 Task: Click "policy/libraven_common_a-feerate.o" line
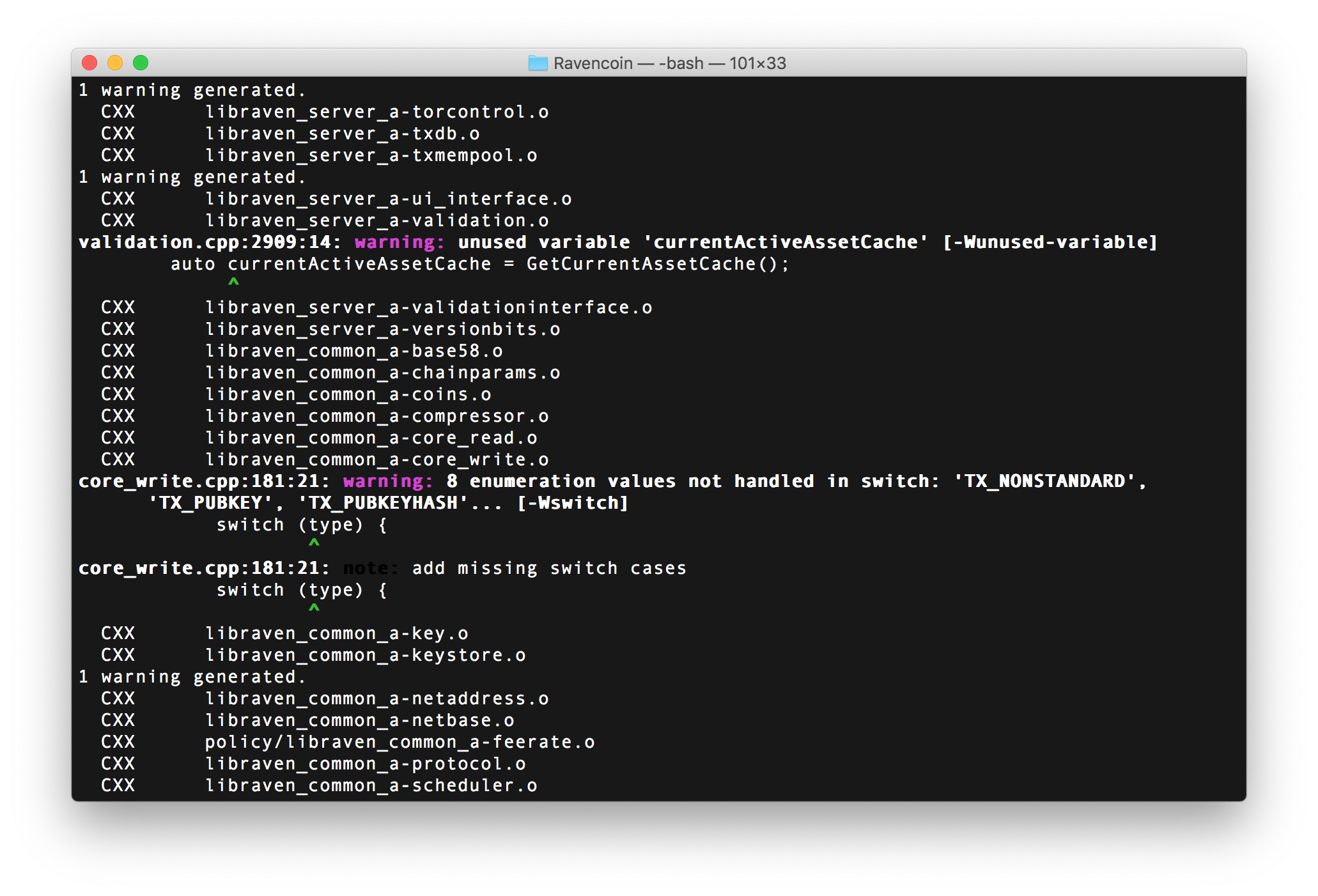coord(399,742)
